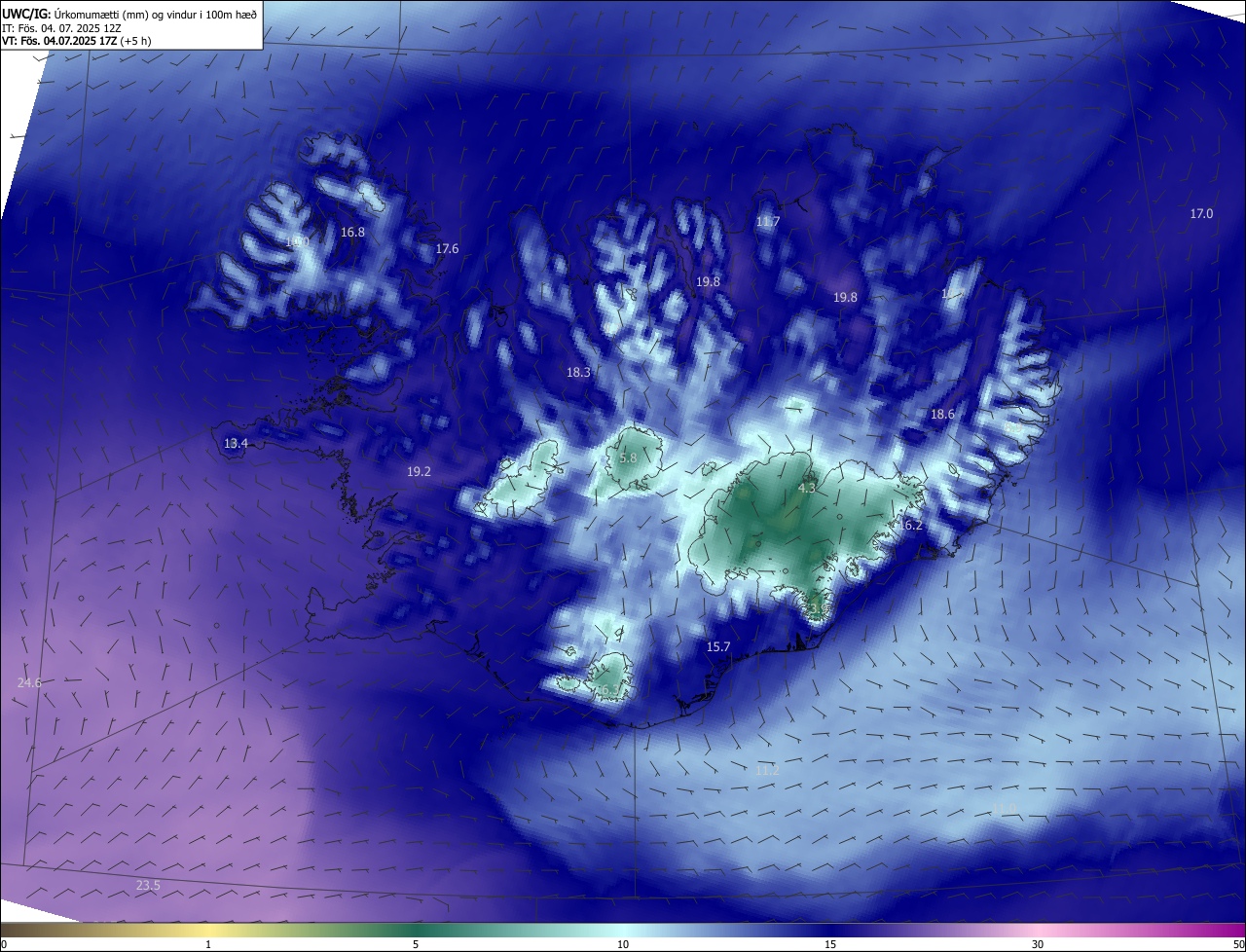This screenshot has height=952, width=1246.
Task: Click the 16.8 value label
Action: (352, 233)
